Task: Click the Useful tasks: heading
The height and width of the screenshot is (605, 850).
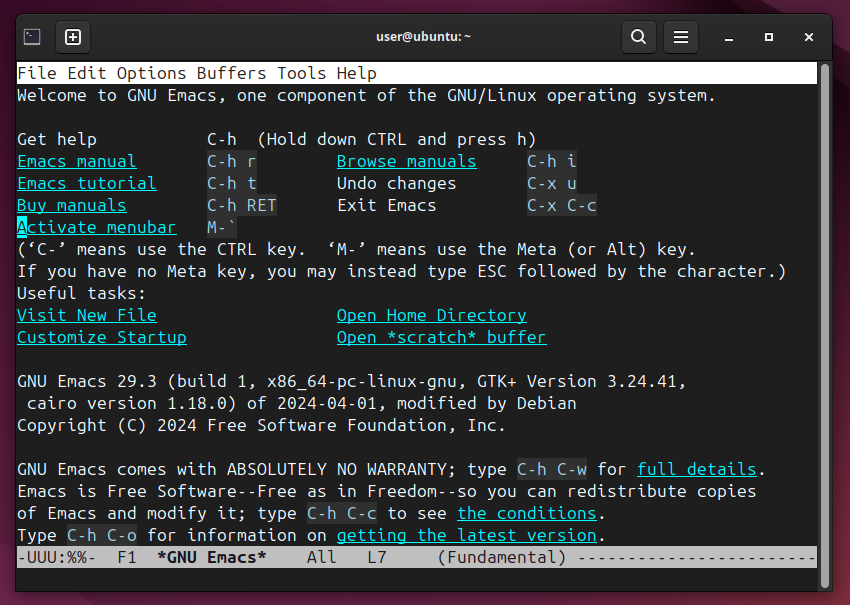Action: pos(82,293)
